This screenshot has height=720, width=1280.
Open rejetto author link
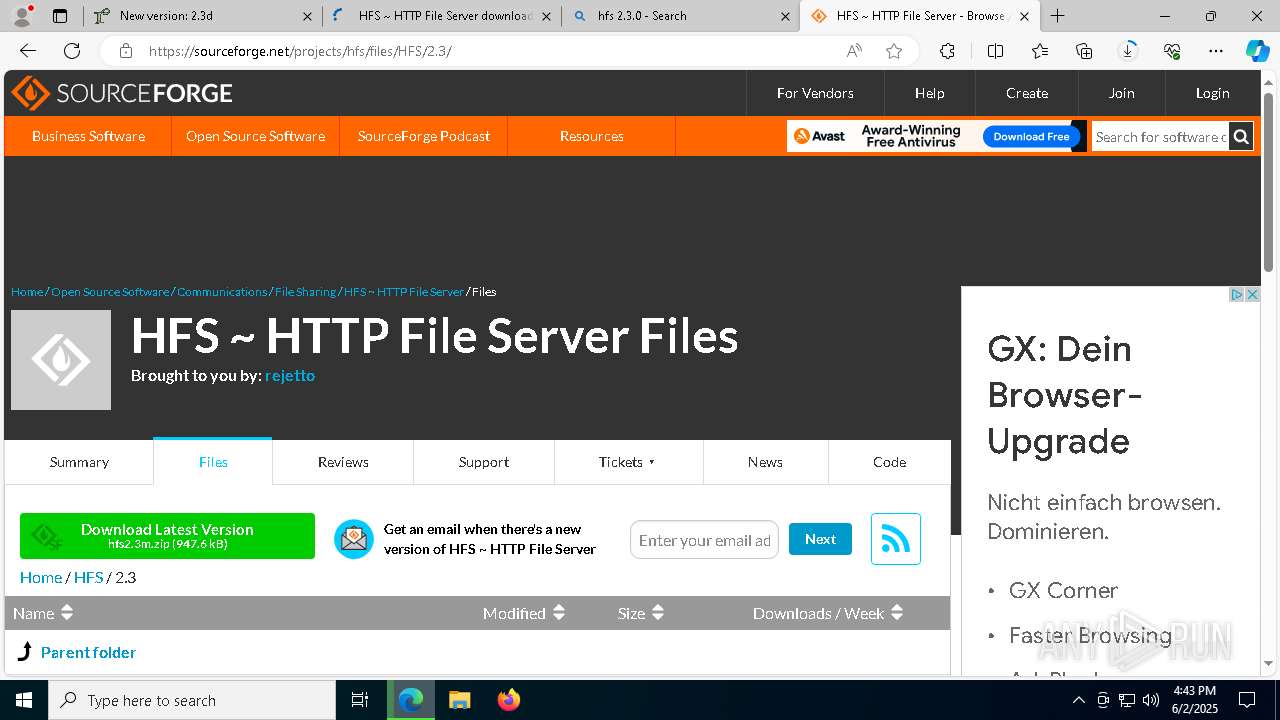coord(290,375)
